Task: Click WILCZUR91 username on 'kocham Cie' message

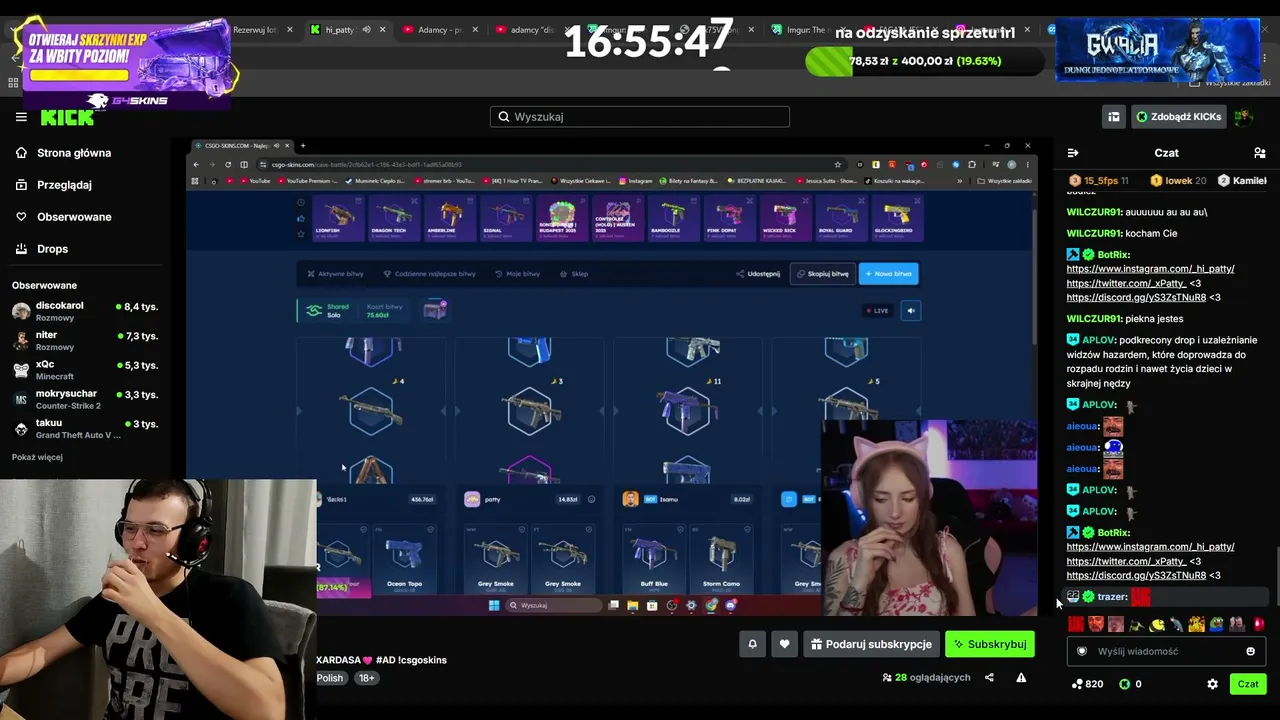Action: (1094, 234)
